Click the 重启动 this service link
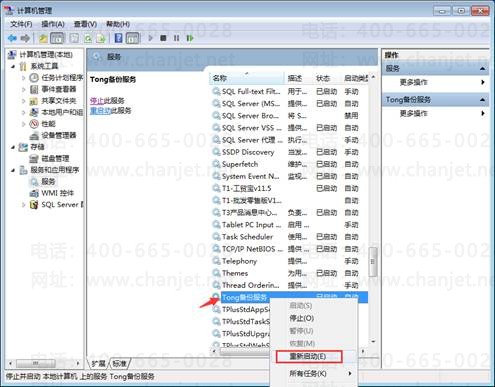This screenshot has width=495, height=387. [100, 111]
